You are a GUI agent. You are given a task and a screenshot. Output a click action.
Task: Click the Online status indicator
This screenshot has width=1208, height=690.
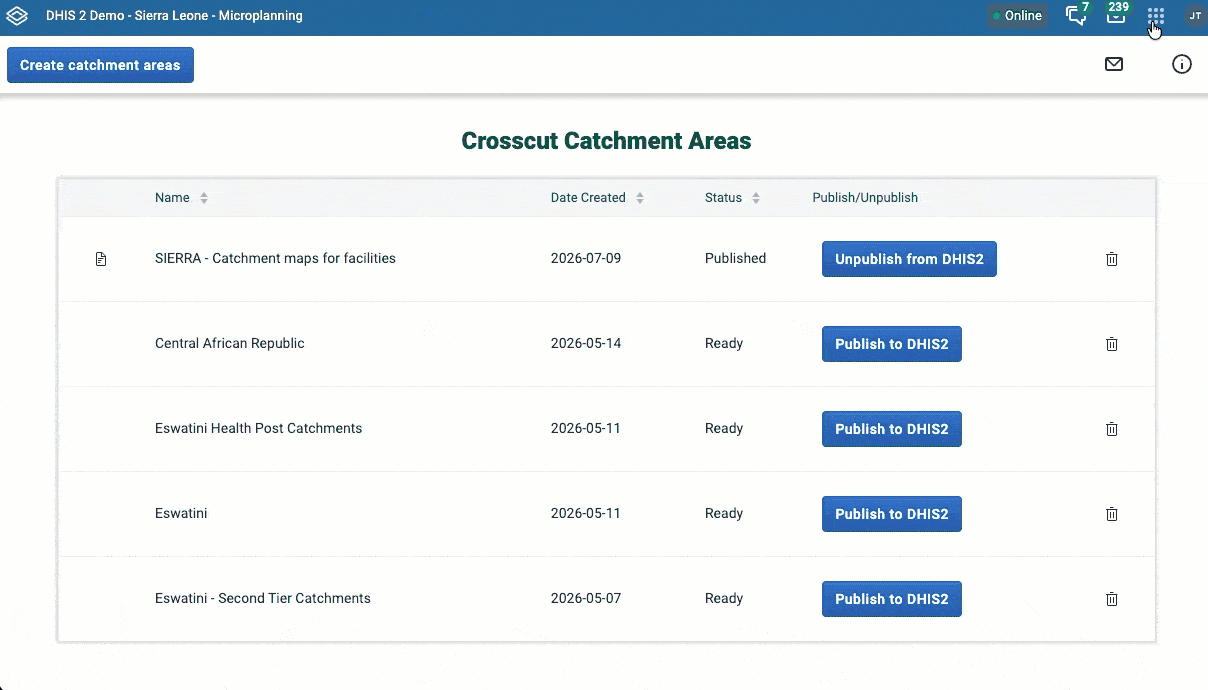[x=1018, y=16]
